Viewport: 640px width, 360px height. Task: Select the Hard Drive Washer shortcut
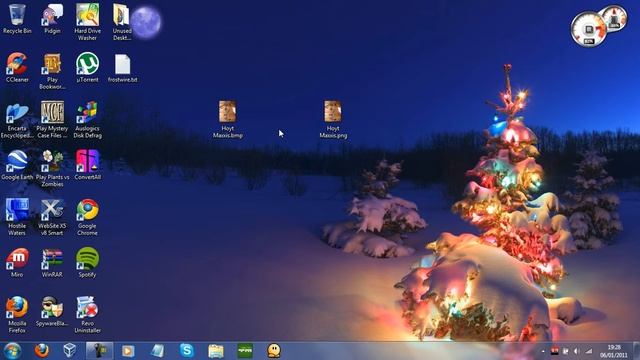pos(87,22)
